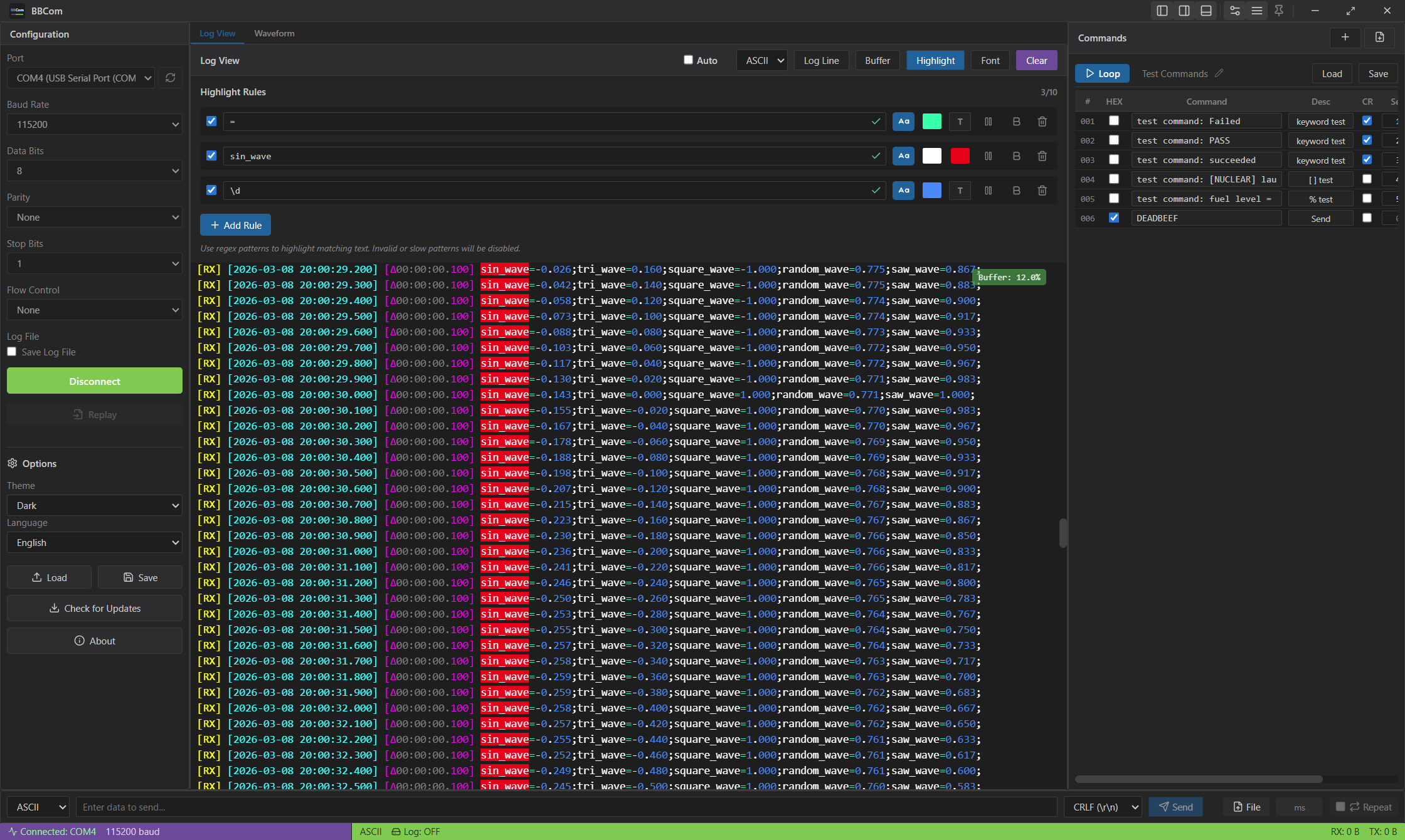Check the Save Log File checkbox
Viewport: 1405px width, 840px height.
[12, 352]
